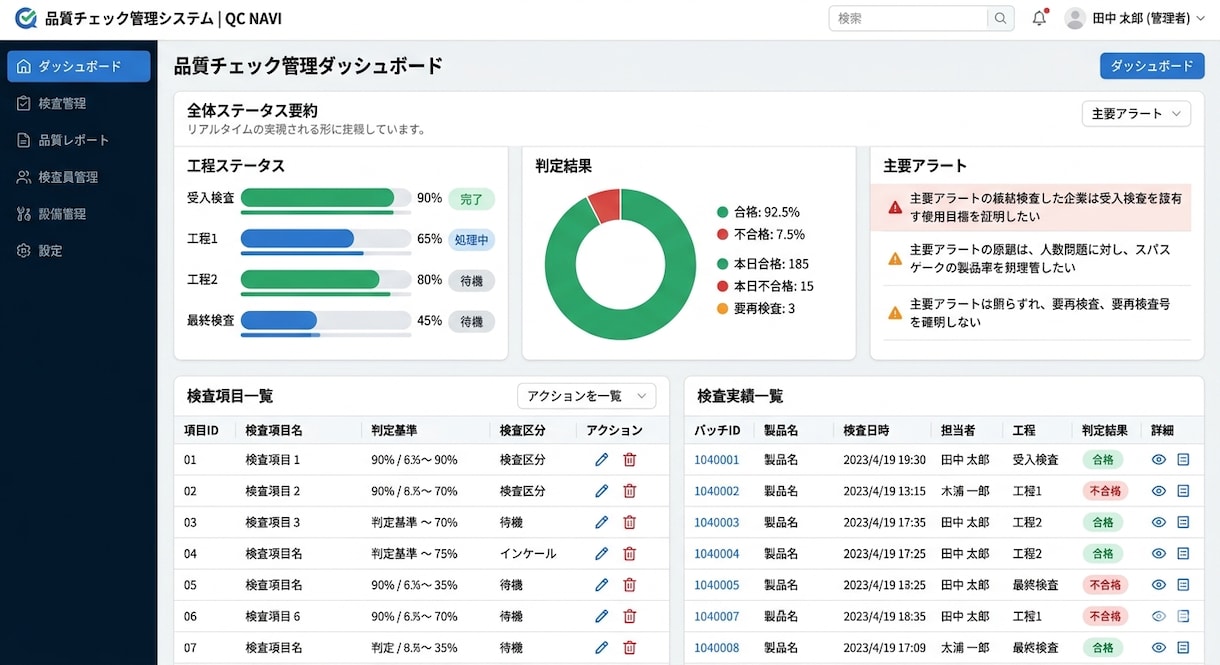Edit item 03 検査項目 3
The image size is (1220, 665).
click(601, 522)
